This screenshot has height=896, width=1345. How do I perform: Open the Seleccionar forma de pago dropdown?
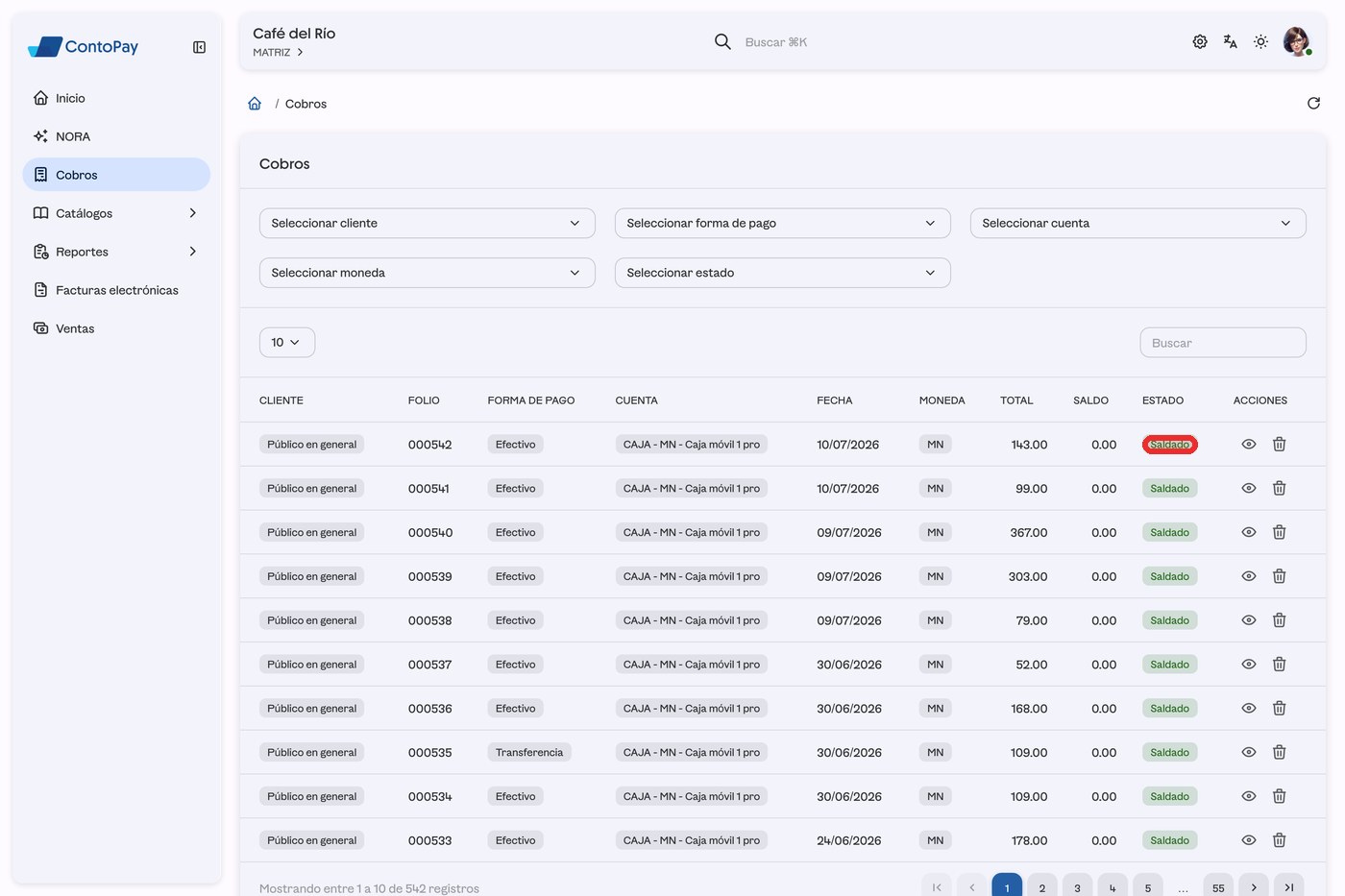click(x=783, y=224)
